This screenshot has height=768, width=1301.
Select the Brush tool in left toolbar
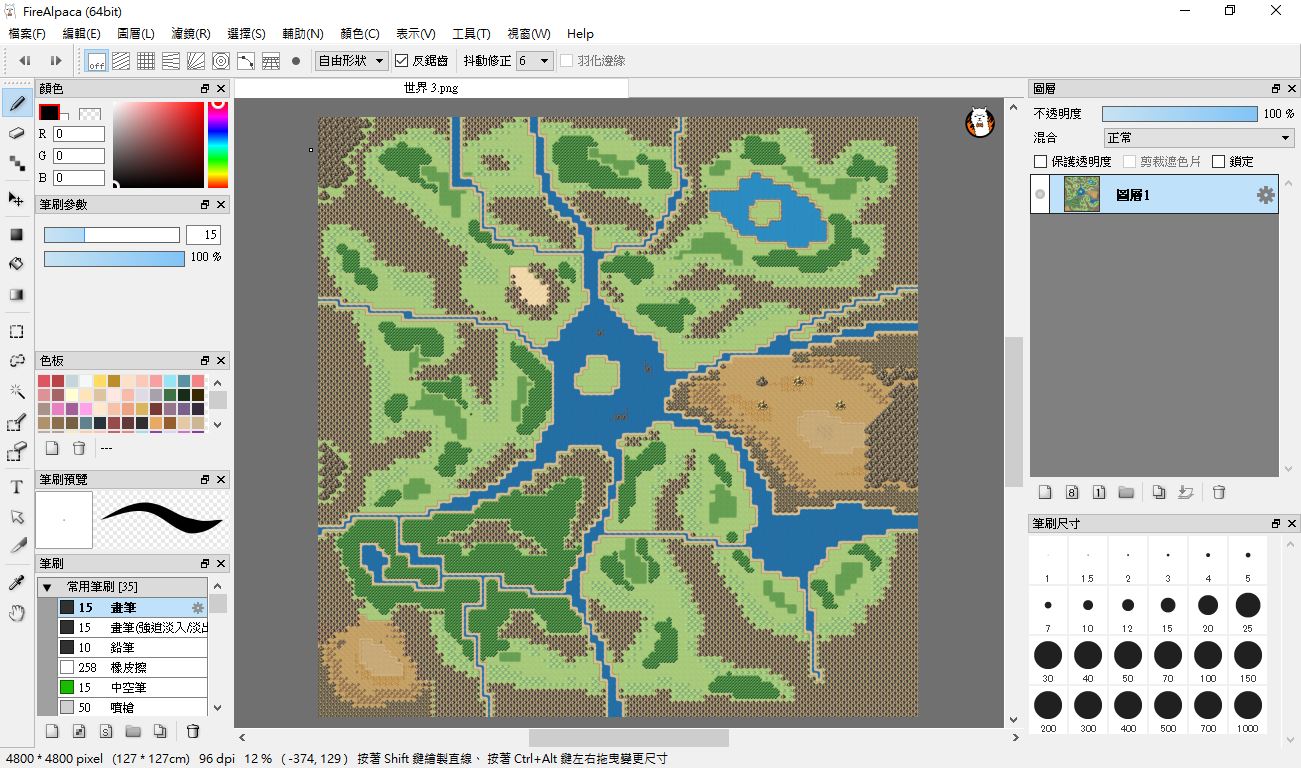tap(16, 102)
